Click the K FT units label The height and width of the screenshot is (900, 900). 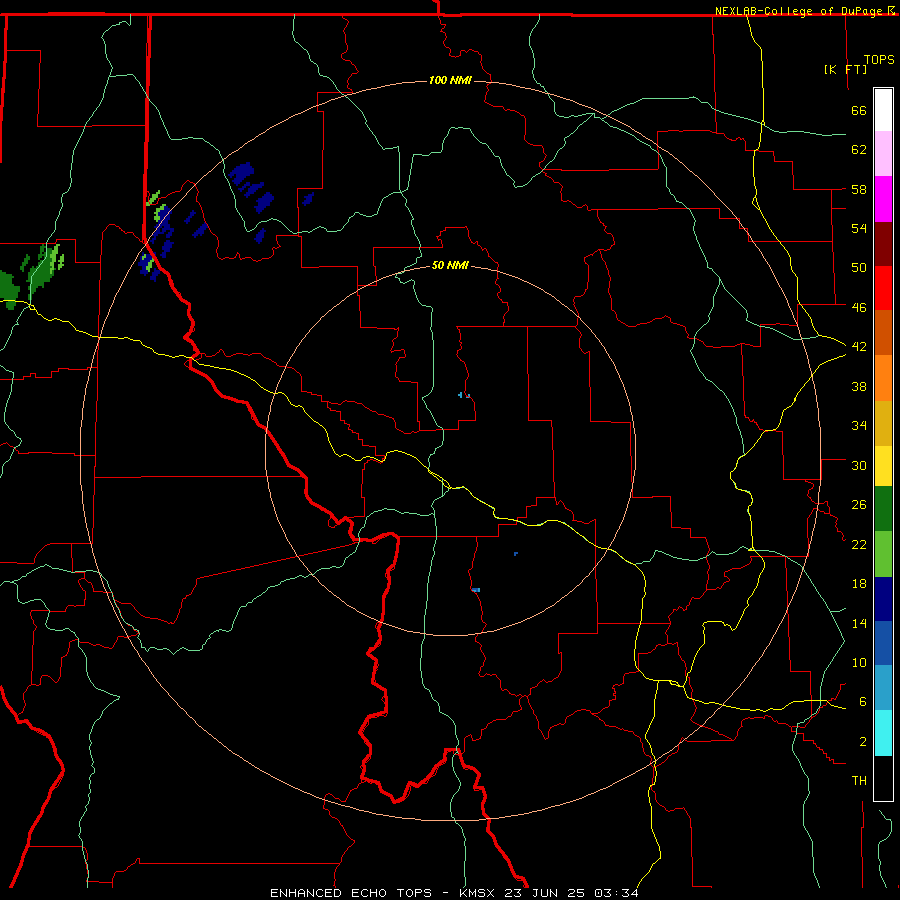click(x=845, y=69)
